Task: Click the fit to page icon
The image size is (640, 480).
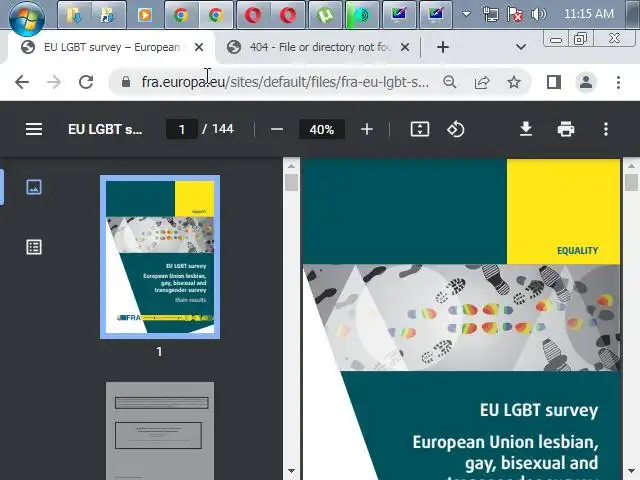Action: 420,129
